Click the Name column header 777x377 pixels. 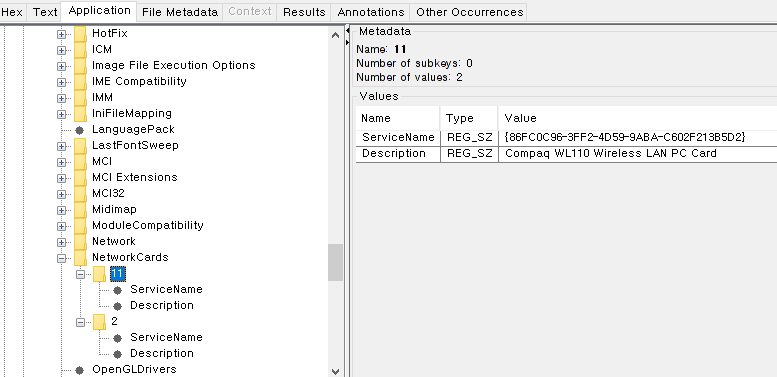(x=398, y=118)
